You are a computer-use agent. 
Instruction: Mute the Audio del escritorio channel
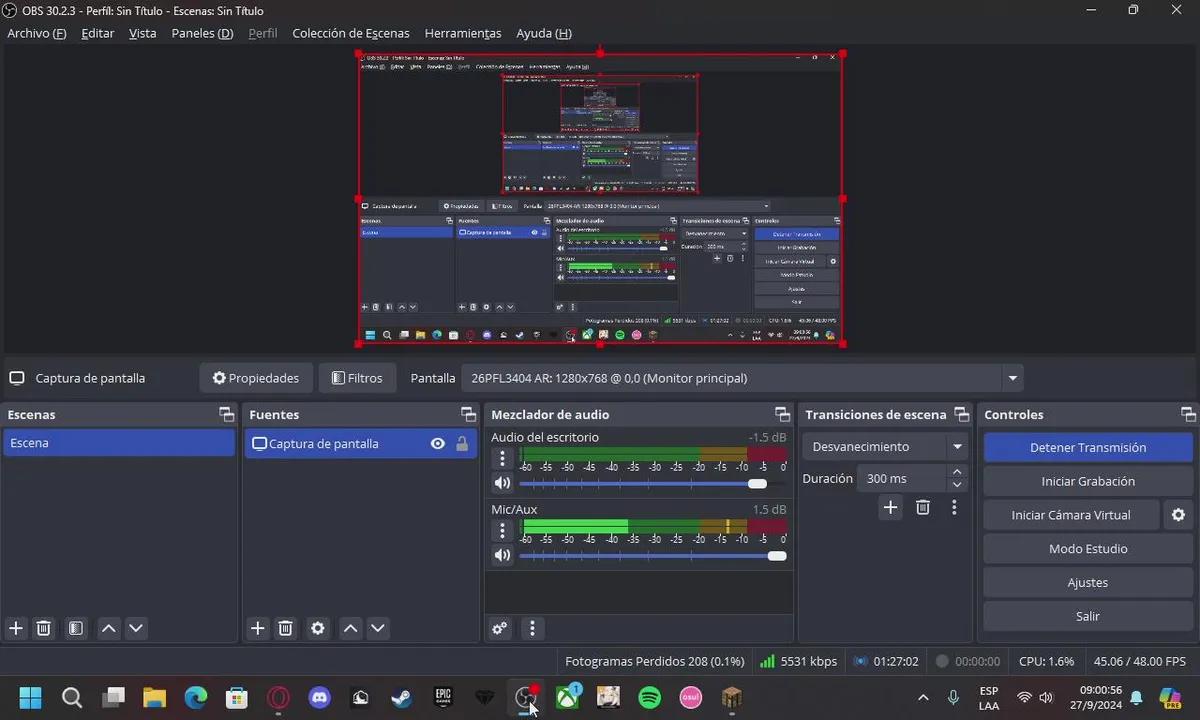click(502, 483)
